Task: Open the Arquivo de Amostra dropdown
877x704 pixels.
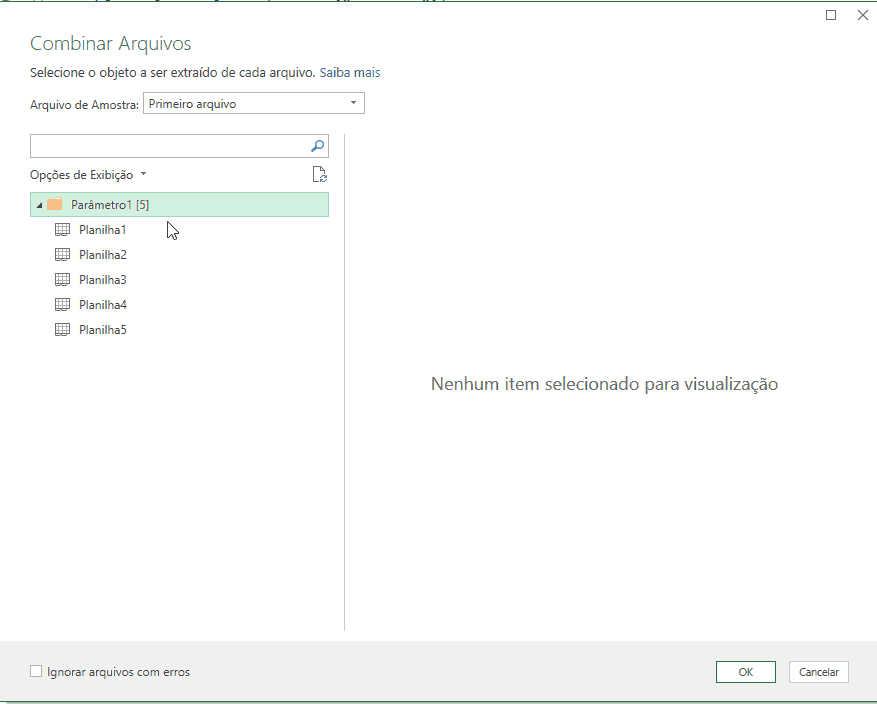Action: (353, 103)
